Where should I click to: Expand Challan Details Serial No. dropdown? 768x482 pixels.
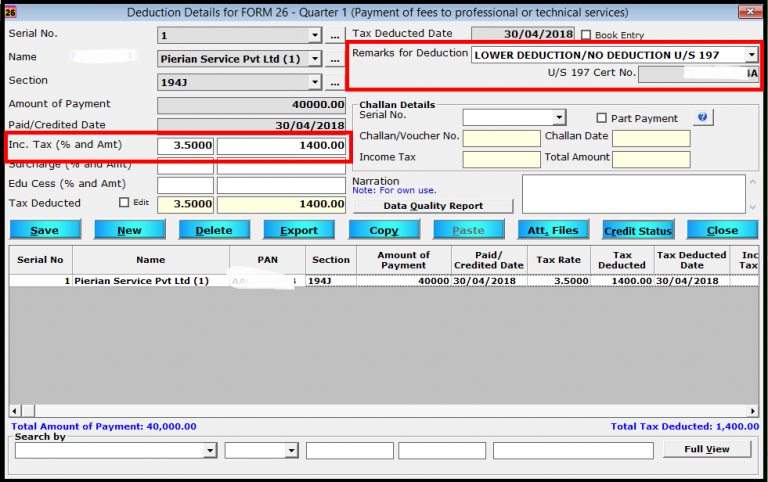click(x=559, y=118)
